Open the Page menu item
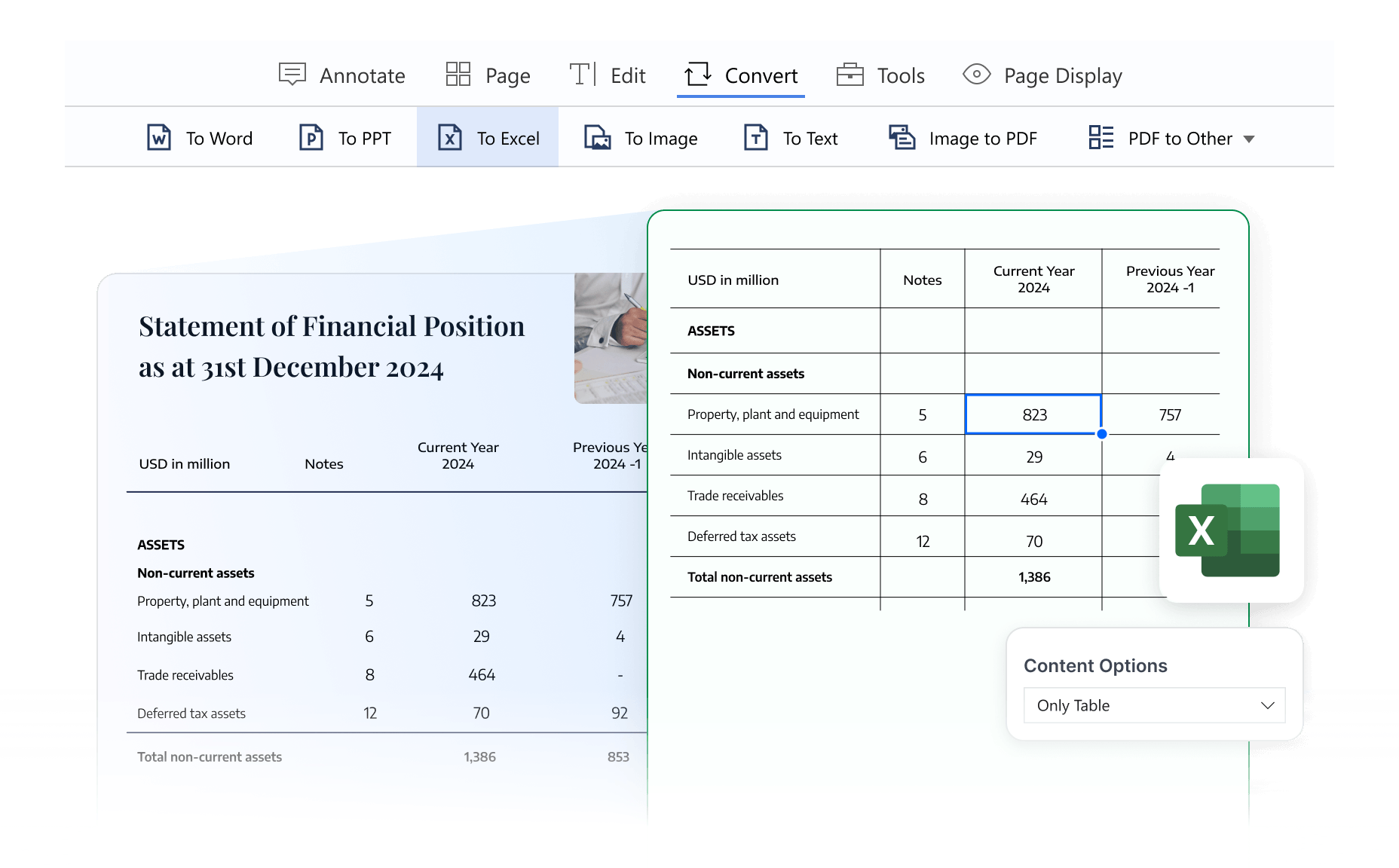 point(487,75)
